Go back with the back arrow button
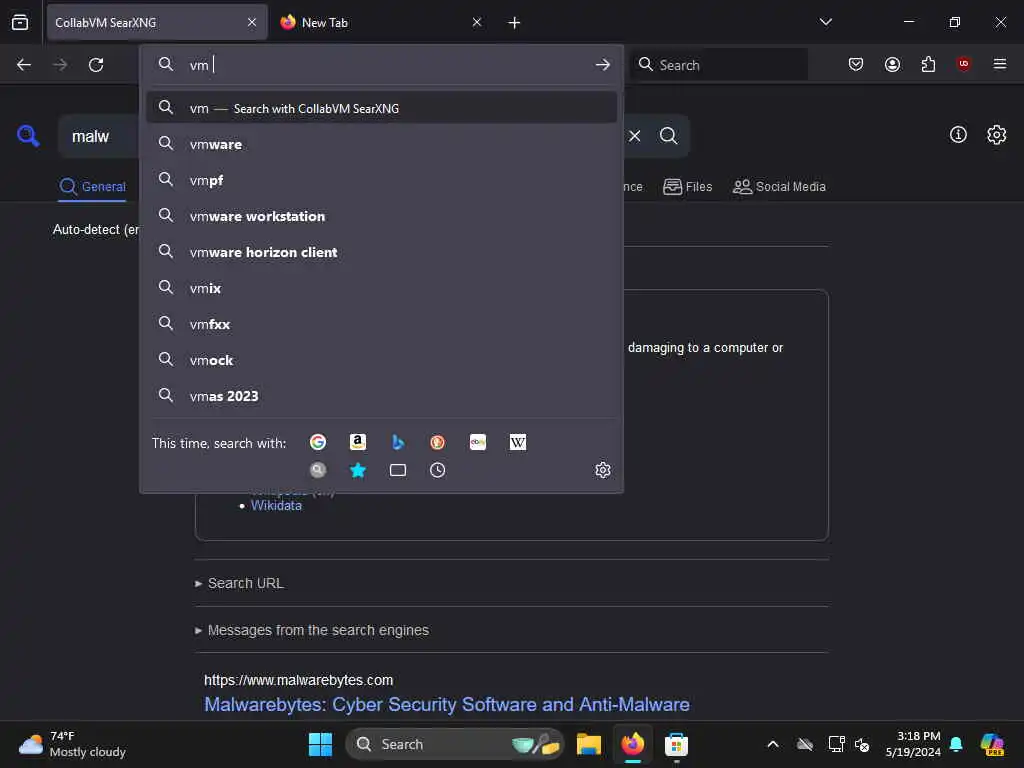Image resolution: width=1024 pixels, height=768 pixels. click(24, 65)
